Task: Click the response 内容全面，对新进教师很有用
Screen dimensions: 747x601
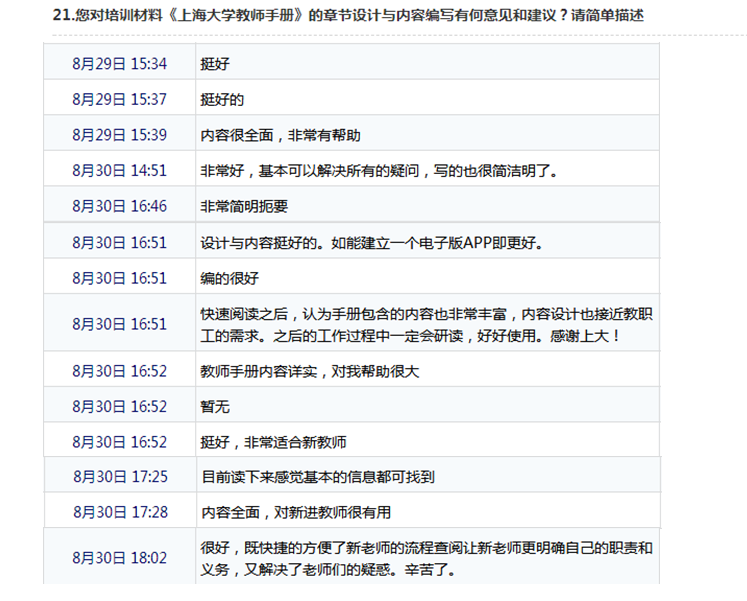Action: (295, 513)
